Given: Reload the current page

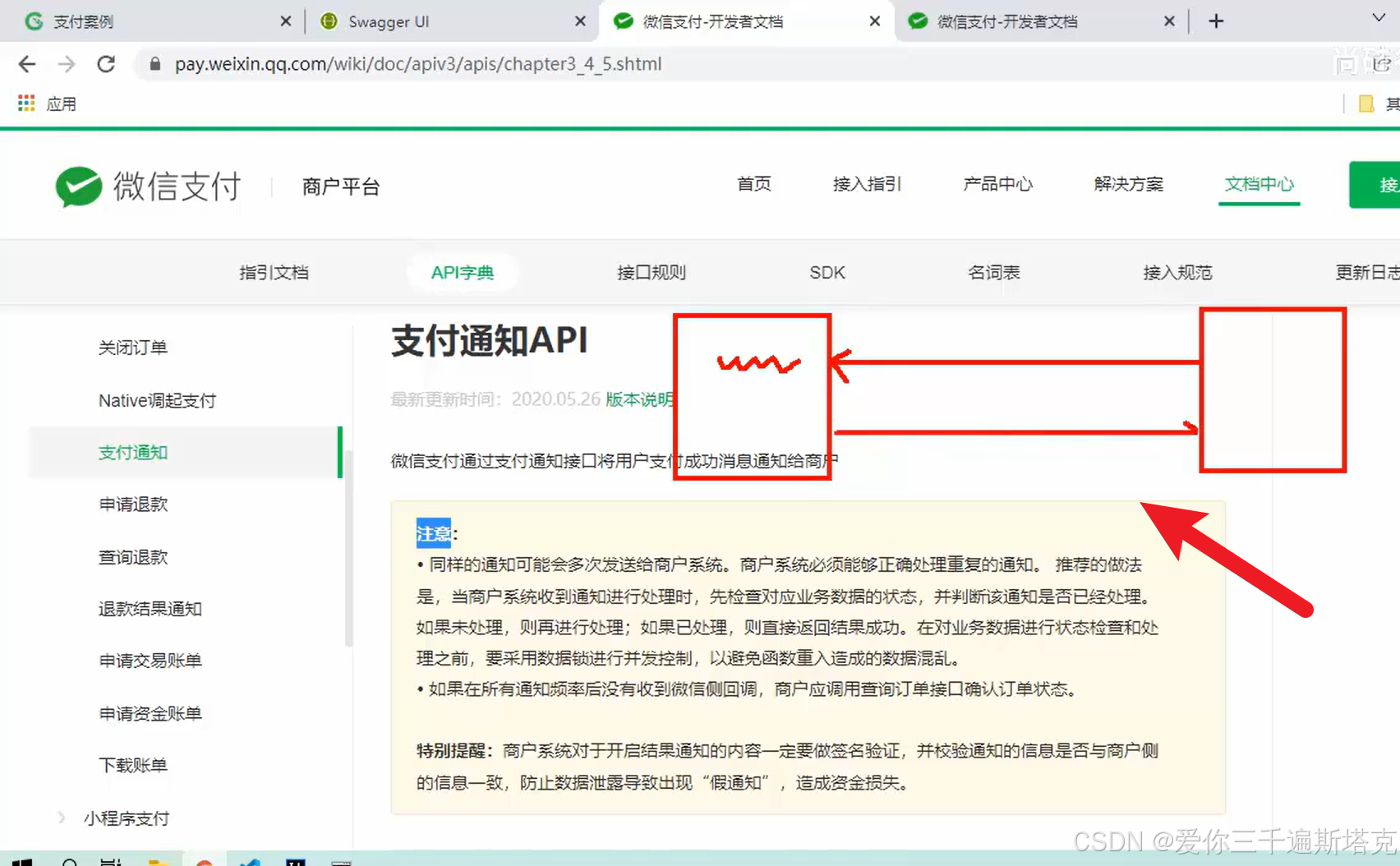Looking at the screenshot, I should click(106, 64).
